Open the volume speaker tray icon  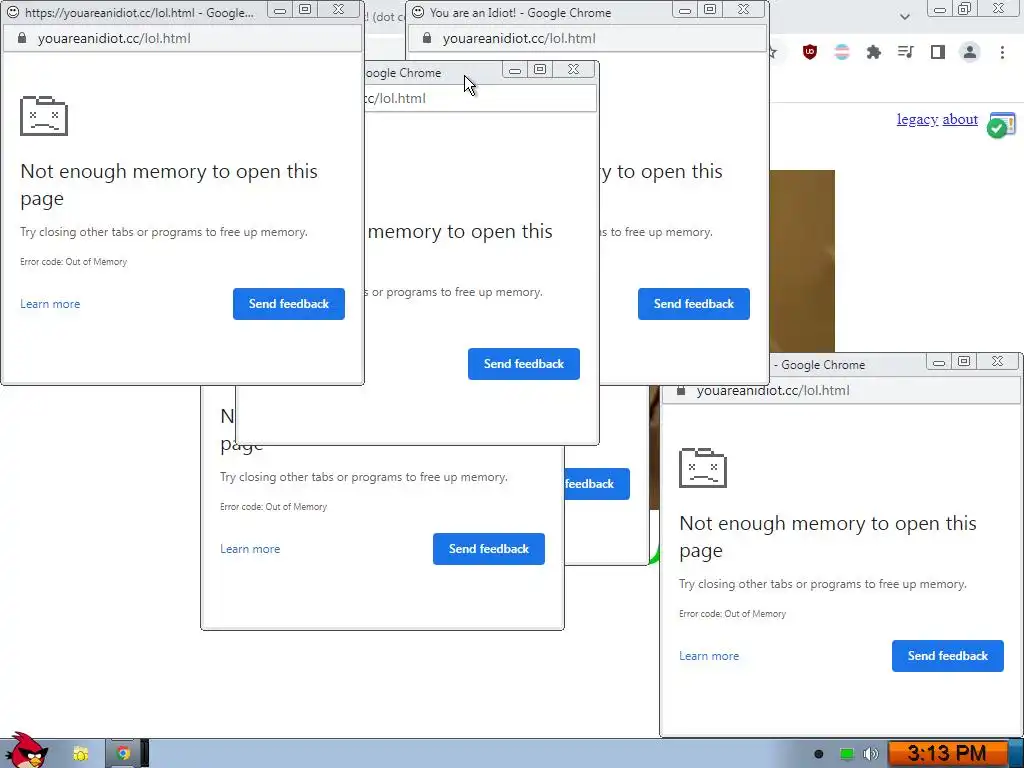pos(871,754)
